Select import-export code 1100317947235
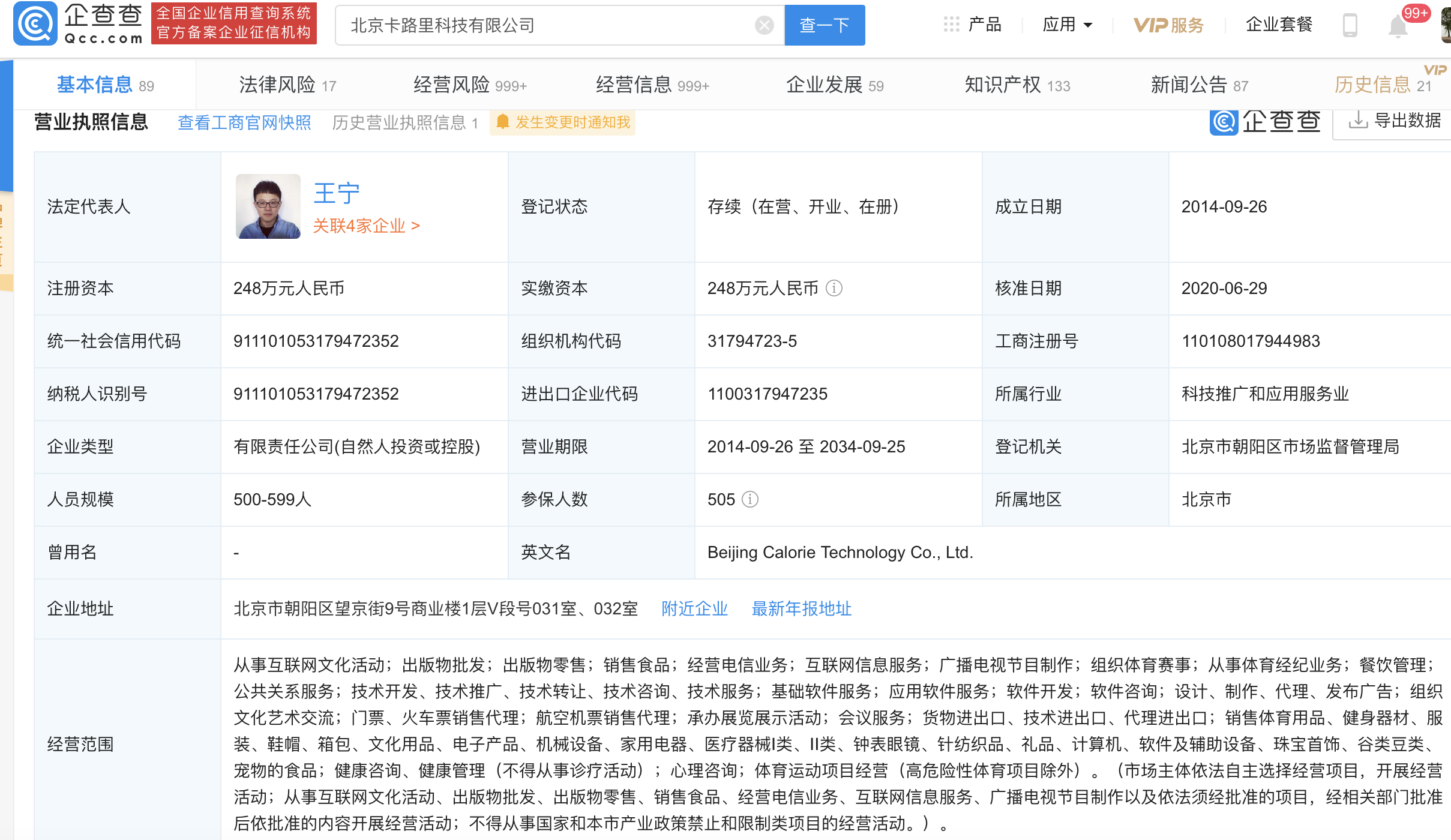 (x=767, y=394)
